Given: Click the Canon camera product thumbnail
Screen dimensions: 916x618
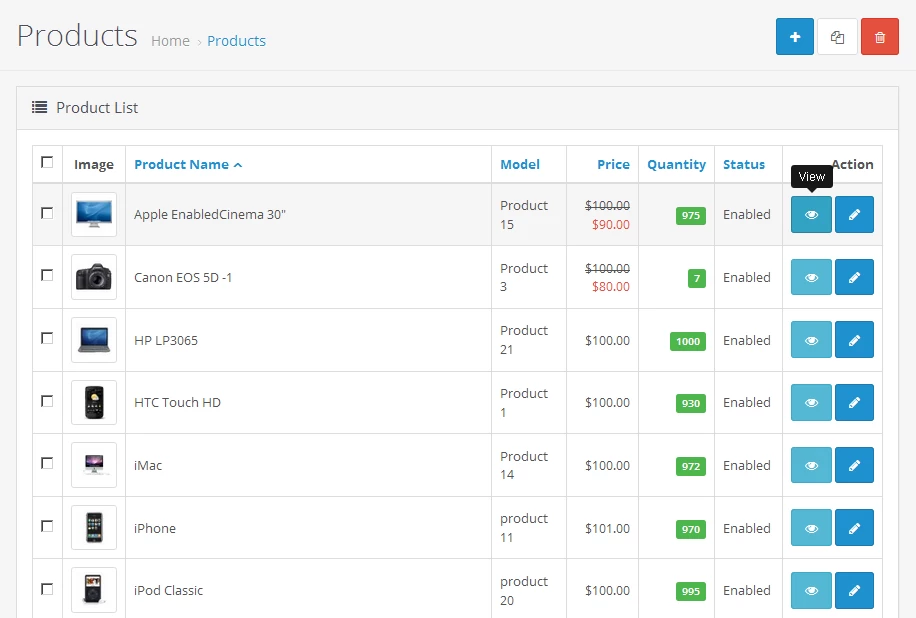Looking at the screenshot, I should [x=94, y=277].
